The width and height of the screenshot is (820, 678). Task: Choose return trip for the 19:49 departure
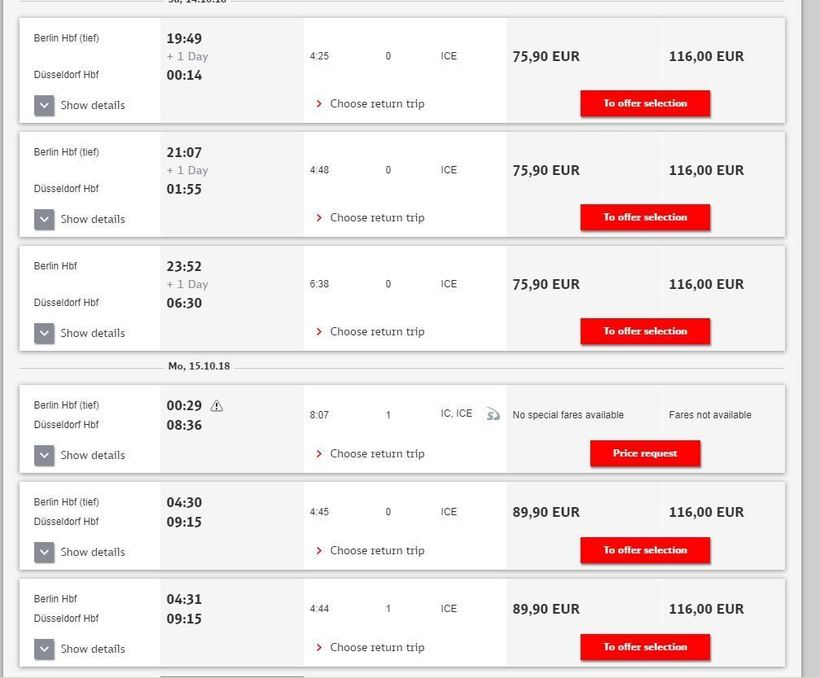point(376,104)
